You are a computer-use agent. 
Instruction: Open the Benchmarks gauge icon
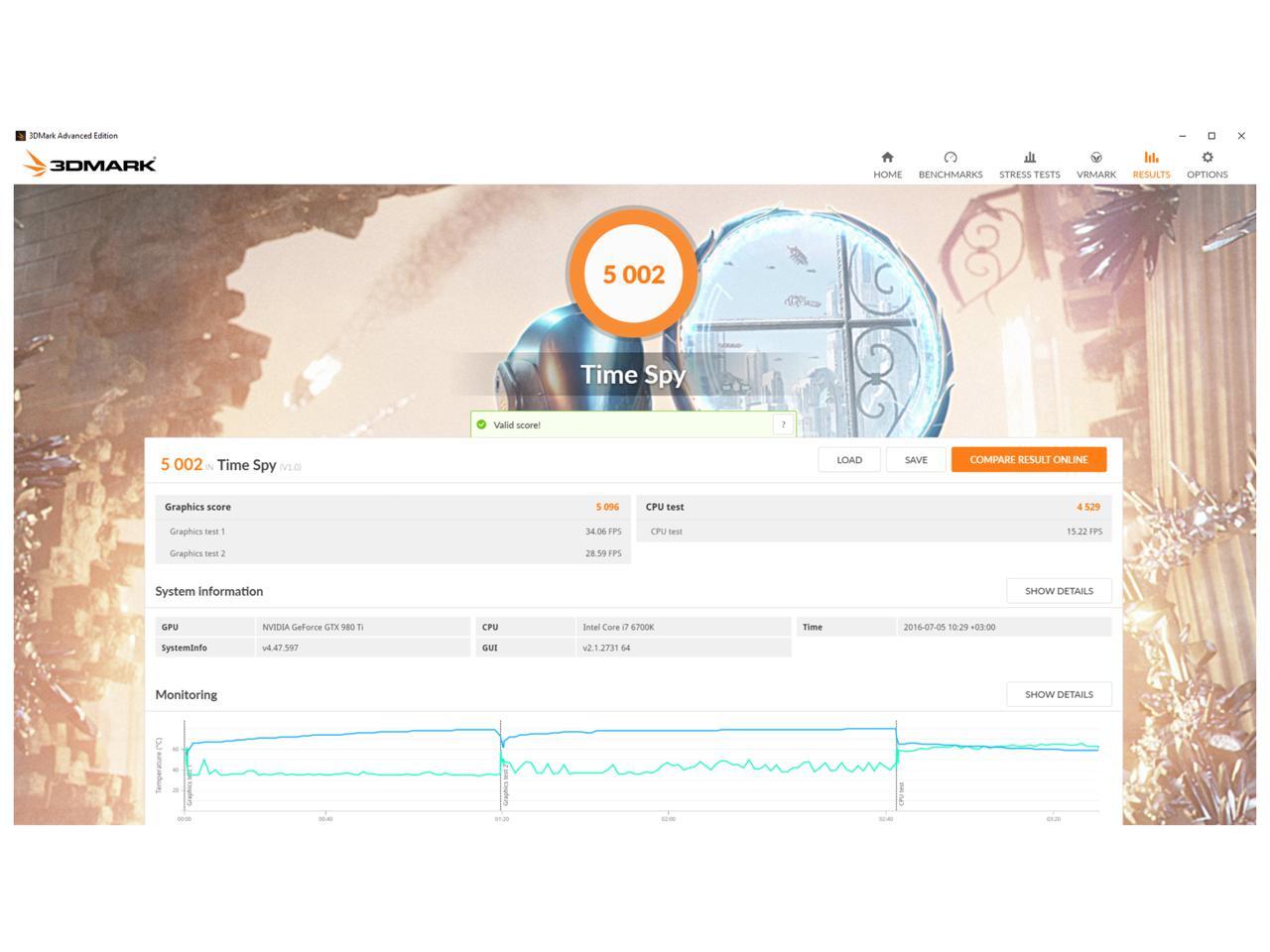pos(951,157)
